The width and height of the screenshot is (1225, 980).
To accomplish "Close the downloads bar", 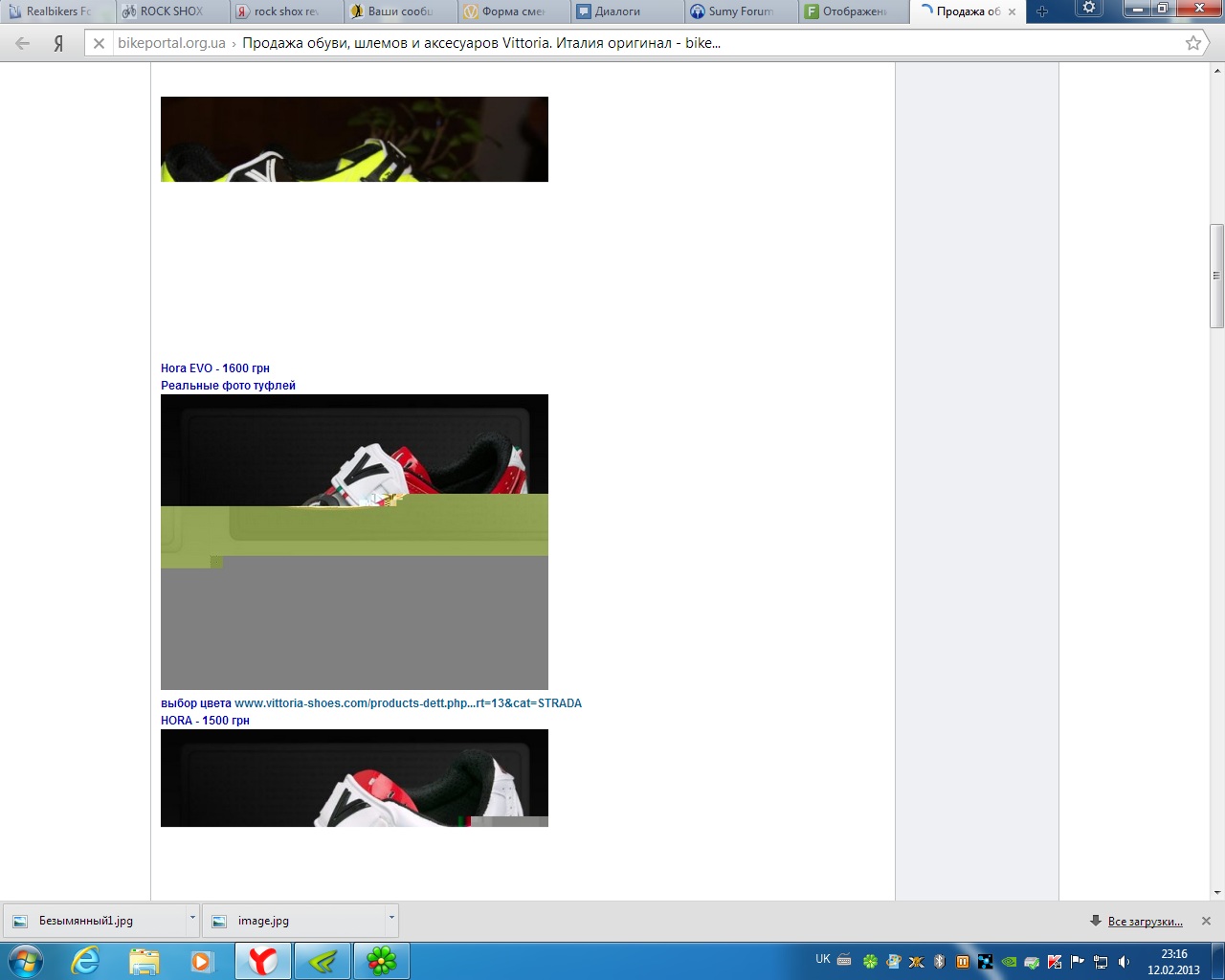I will tap(1206, 921).
